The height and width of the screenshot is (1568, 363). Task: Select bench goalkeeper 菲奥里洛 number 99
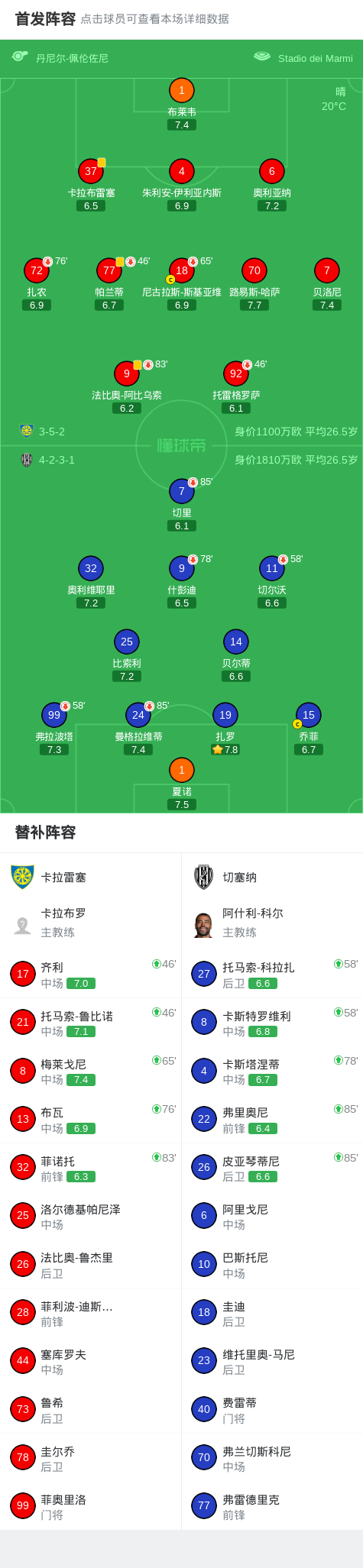coord(91,1506)
